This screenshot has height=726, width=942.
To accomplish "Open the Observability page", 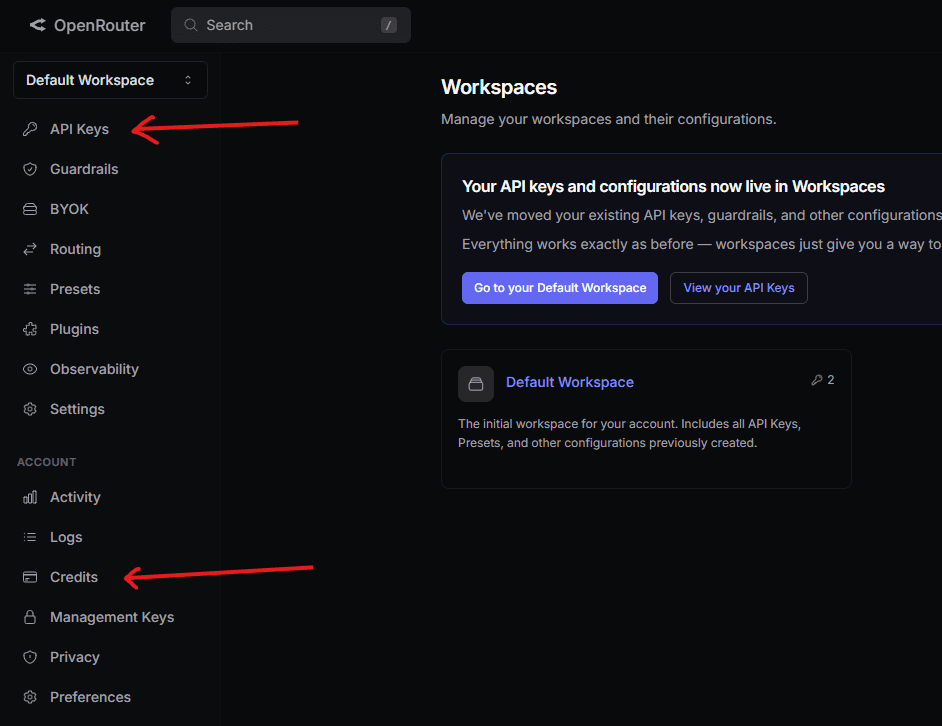I will pyautogui.click(x=94, y=369).
